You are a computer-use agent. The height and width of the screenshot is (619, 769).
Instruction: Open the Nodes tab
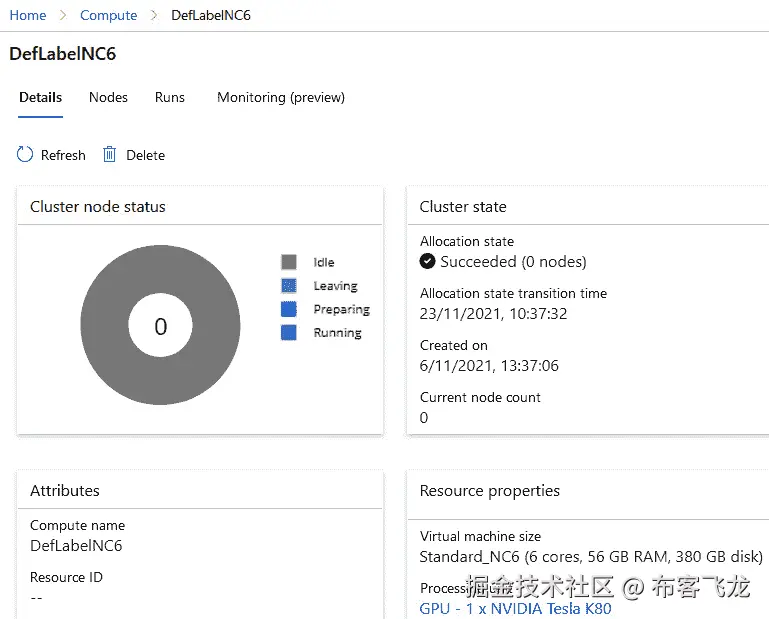tap(108, 98)
